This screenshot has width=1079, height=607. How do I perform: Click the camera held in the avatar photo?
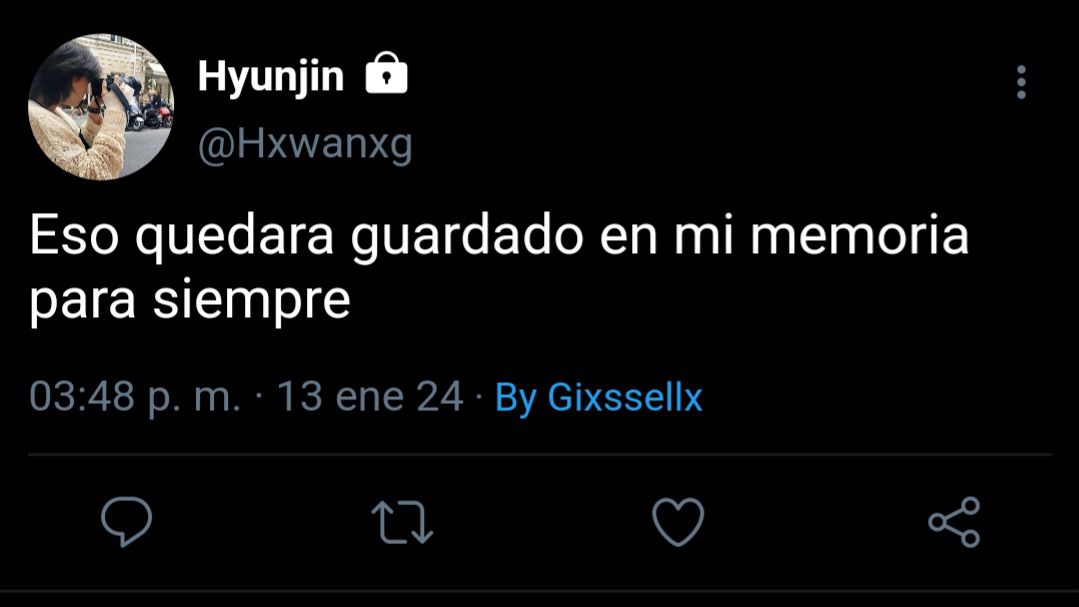pos(98,87)
